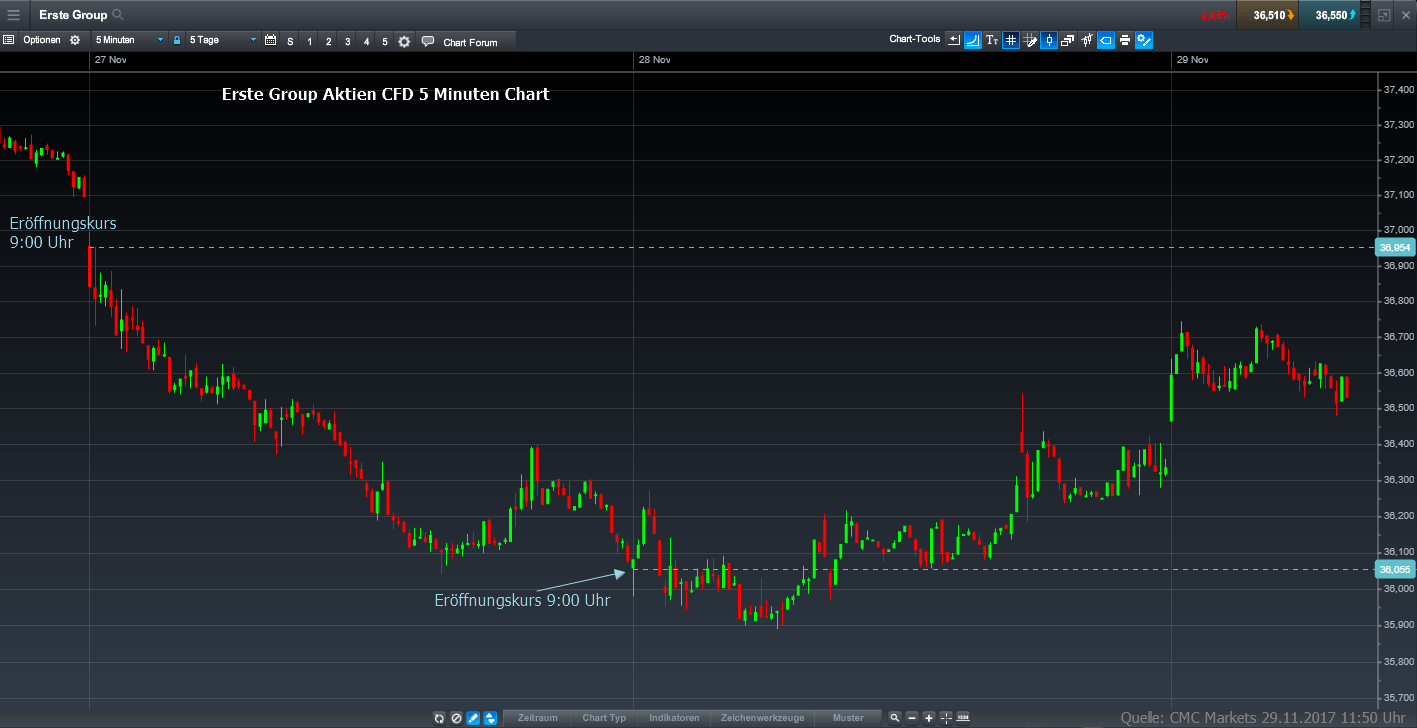Toggle the grid lines button
Viewport: 1417px width, 728px height.
tap(1011, 40)
